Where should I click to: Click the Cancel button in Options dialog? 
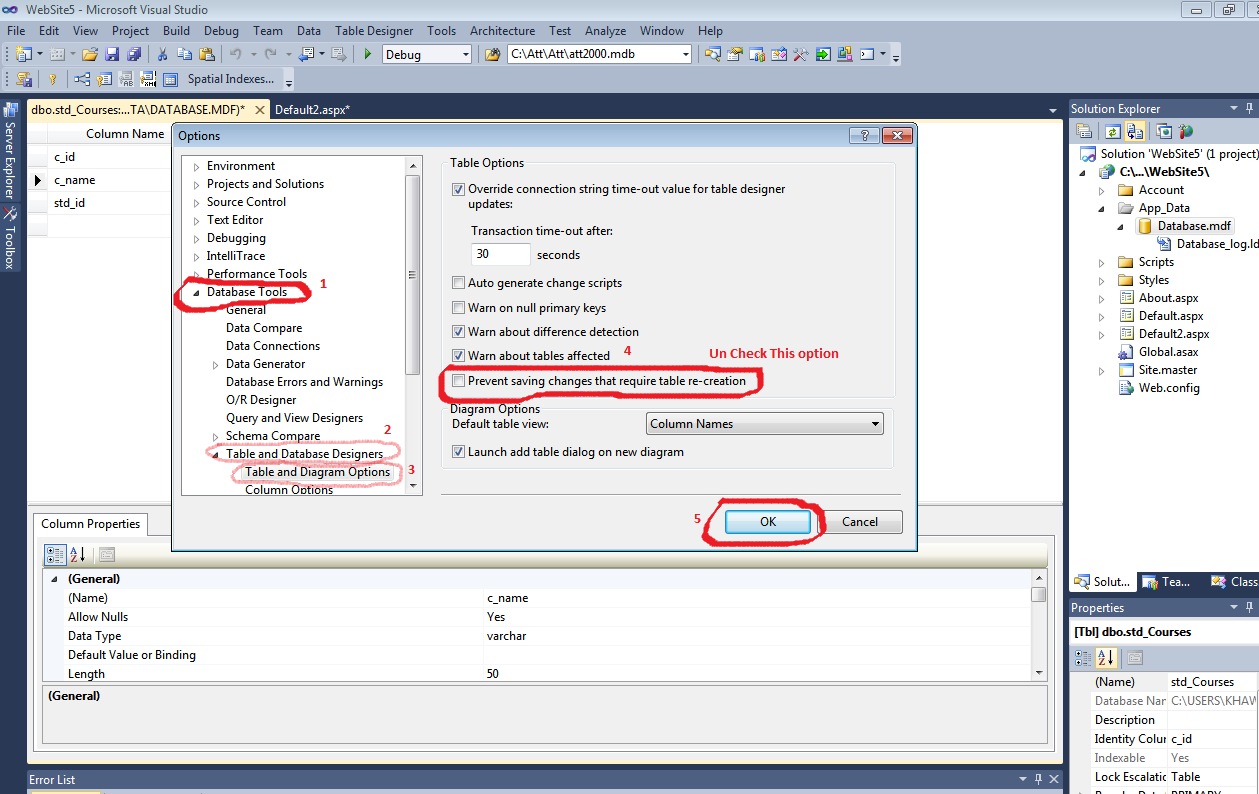click(861, 521)
